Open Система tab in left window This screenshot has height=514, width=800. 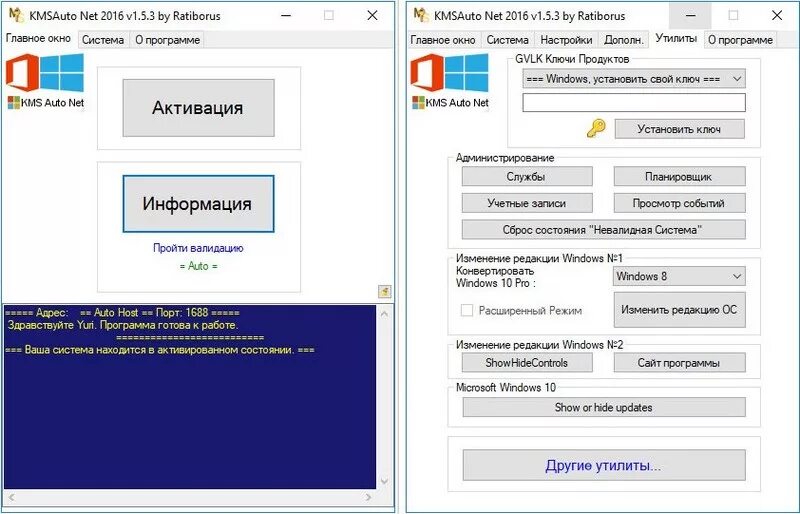click(103, 40)
